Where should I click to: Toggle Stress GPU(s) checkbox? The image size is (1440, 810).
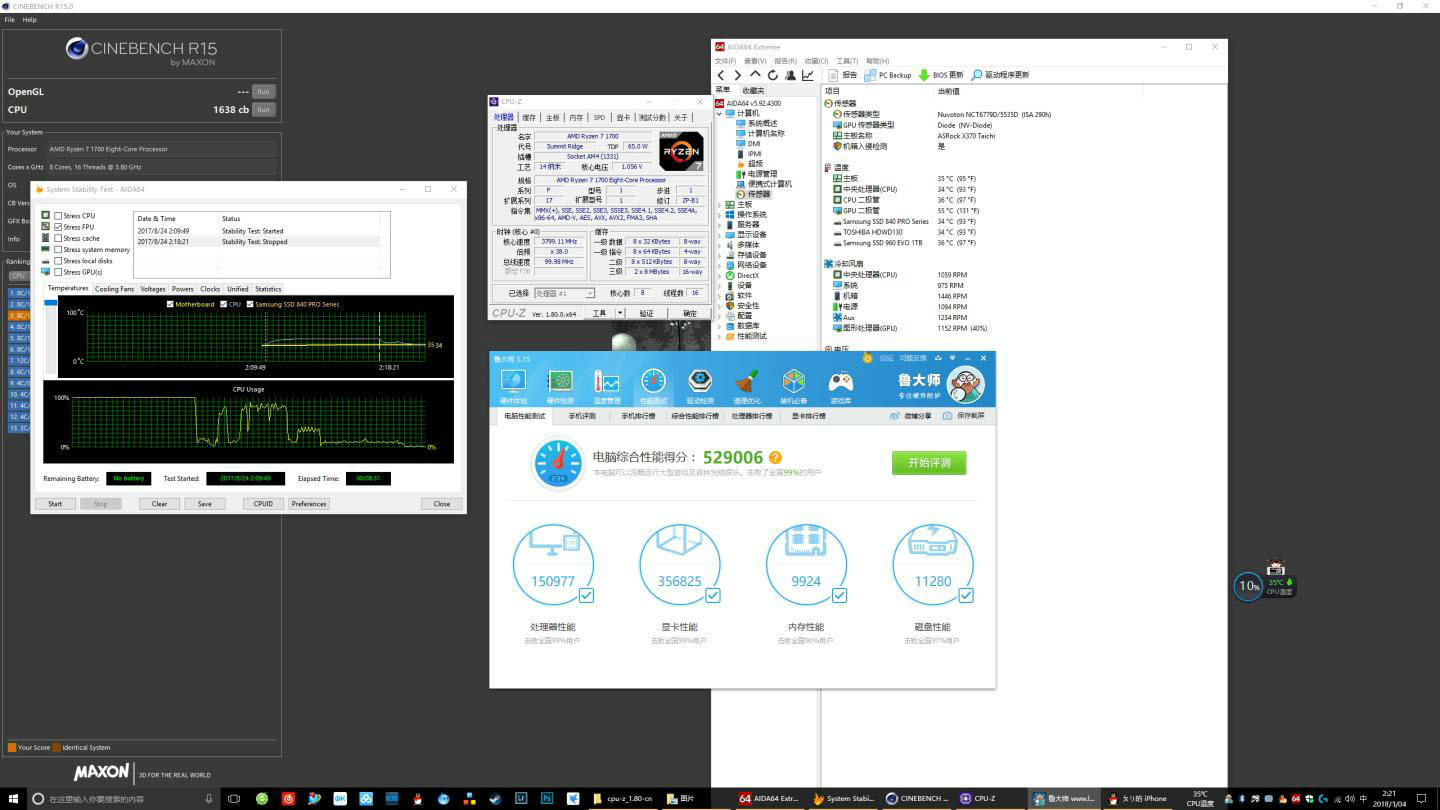click(58, 272)
